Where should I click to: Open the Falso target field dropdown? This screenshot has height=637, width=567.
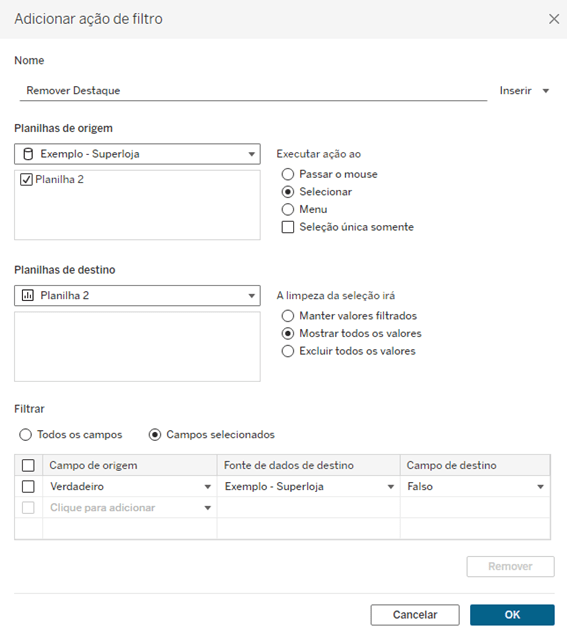click(x=540, y=487)
